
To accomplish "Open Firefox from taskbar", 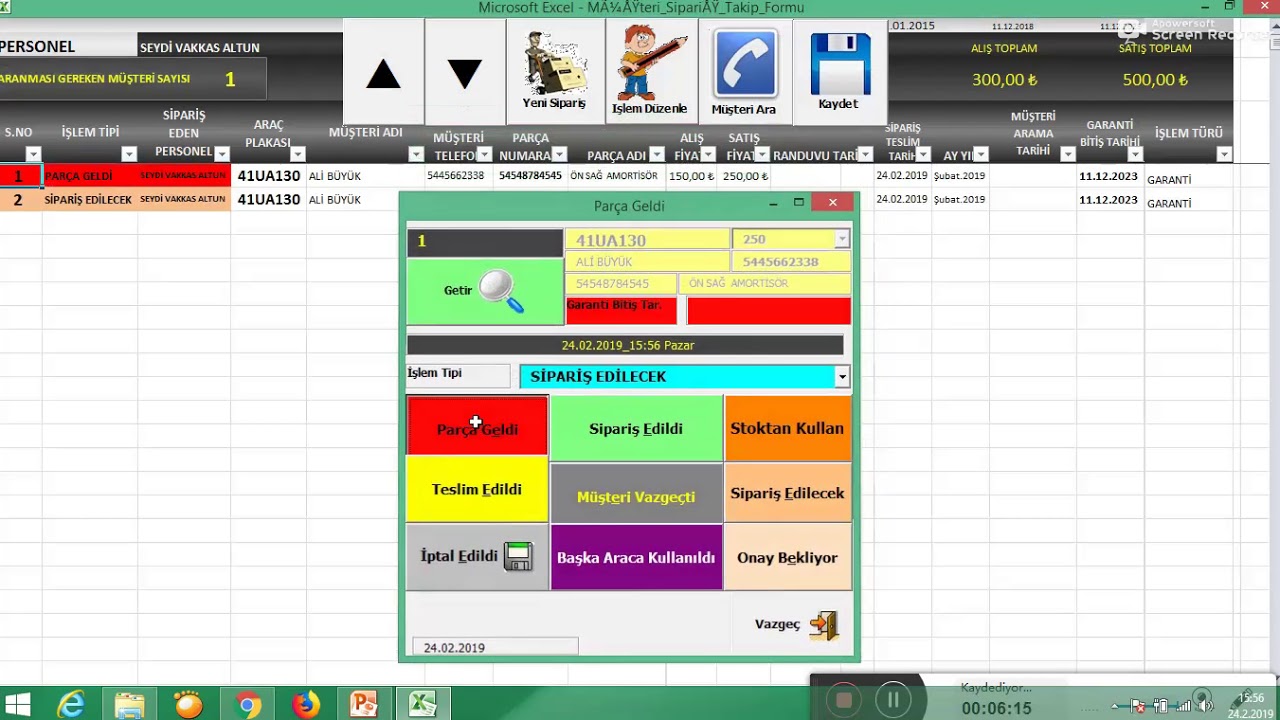I will (x=305, y=705).
